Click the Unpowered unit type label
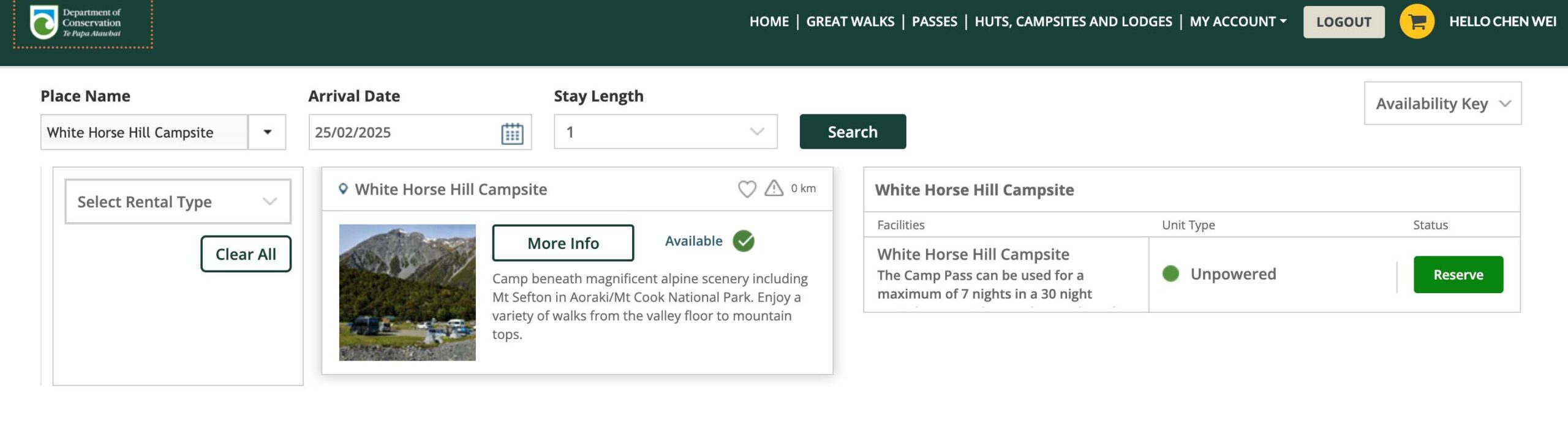This screenshot has width=1568, height=440. [1233, 274]
